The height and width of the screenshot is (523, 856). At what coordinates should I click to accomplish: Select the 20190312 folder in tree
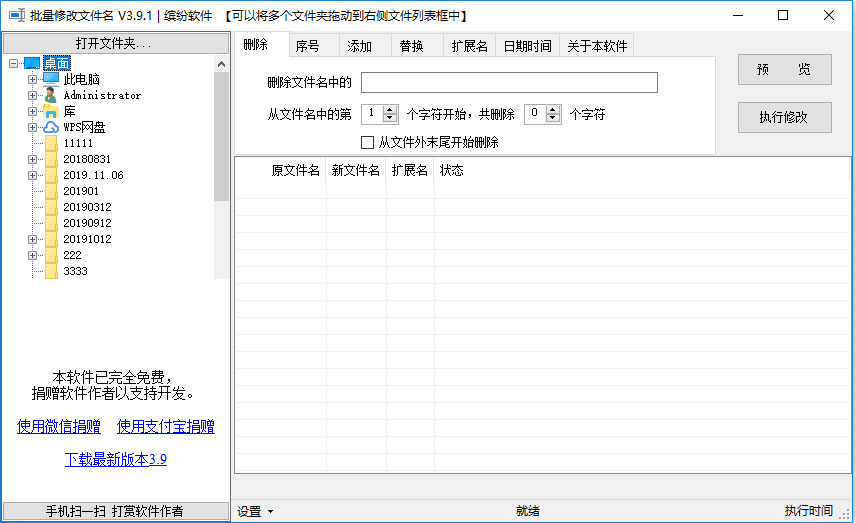(87, 207)
